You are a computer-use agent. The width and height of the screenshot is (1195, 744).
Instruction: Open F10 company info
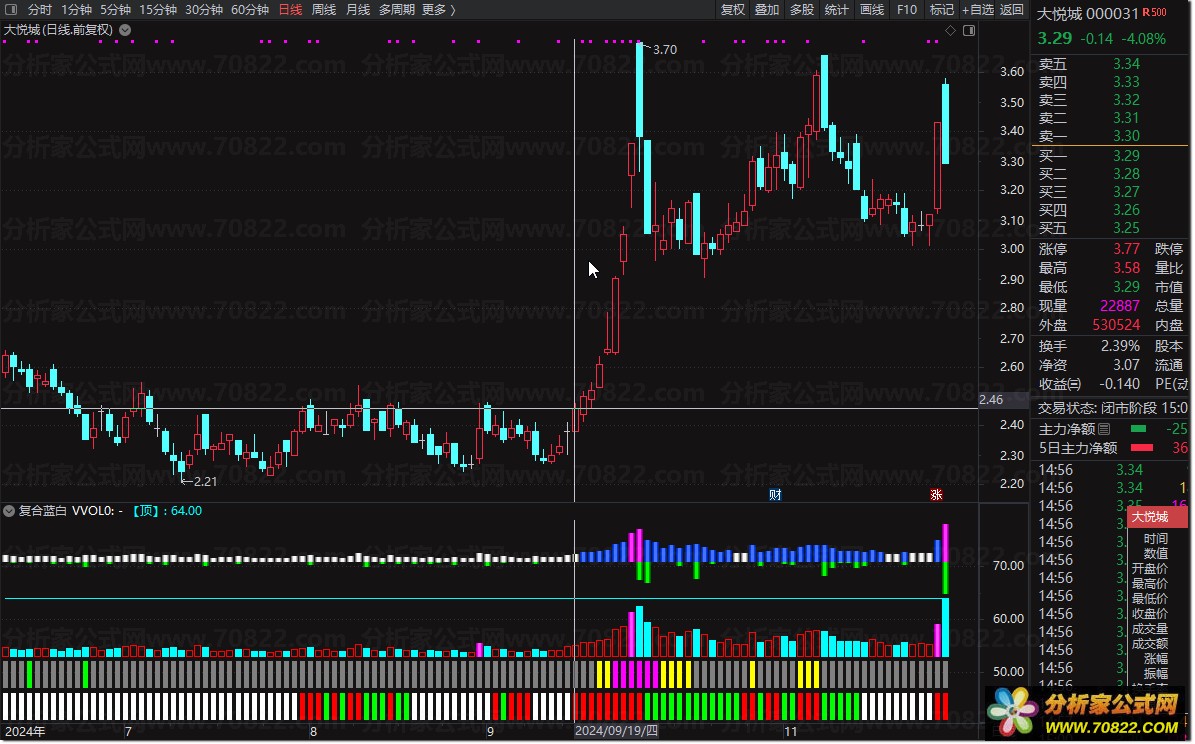(907, 9)
